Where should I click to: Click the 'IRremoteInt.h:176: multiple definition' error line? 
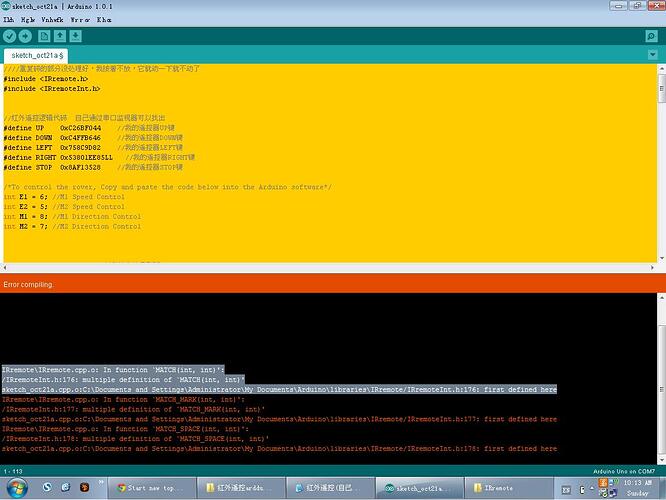[123, 380]
